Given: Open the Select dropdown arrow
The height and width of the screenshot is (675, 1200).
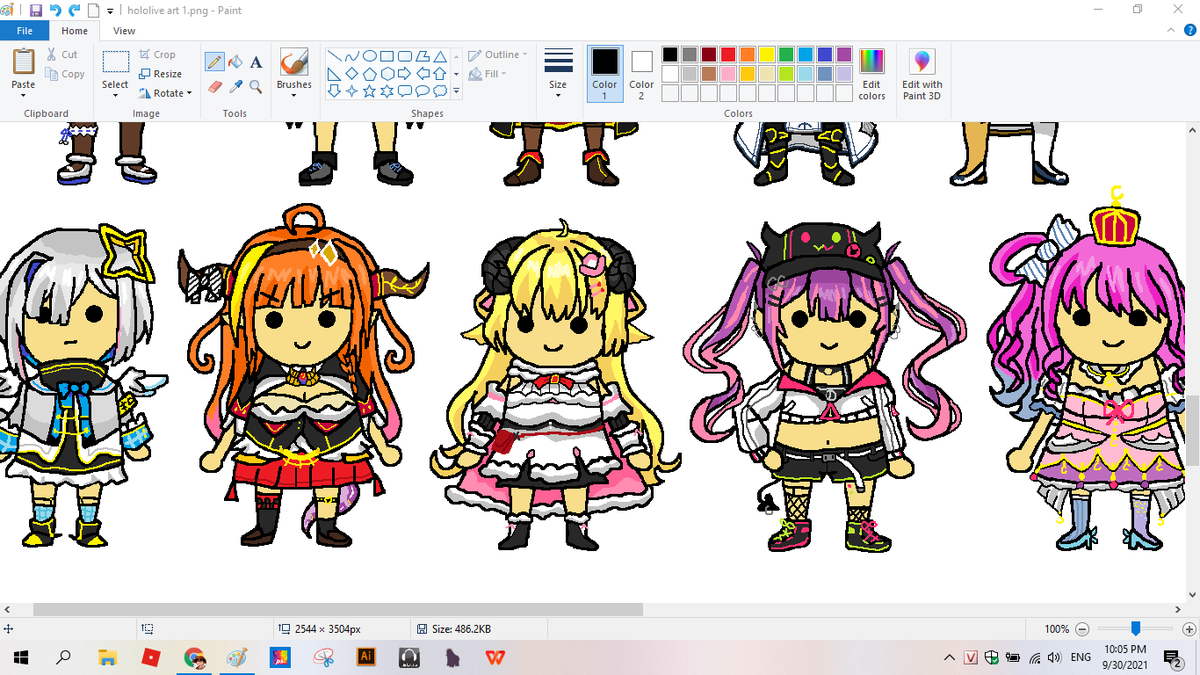Looking at the screenshot, I should 115,95.
